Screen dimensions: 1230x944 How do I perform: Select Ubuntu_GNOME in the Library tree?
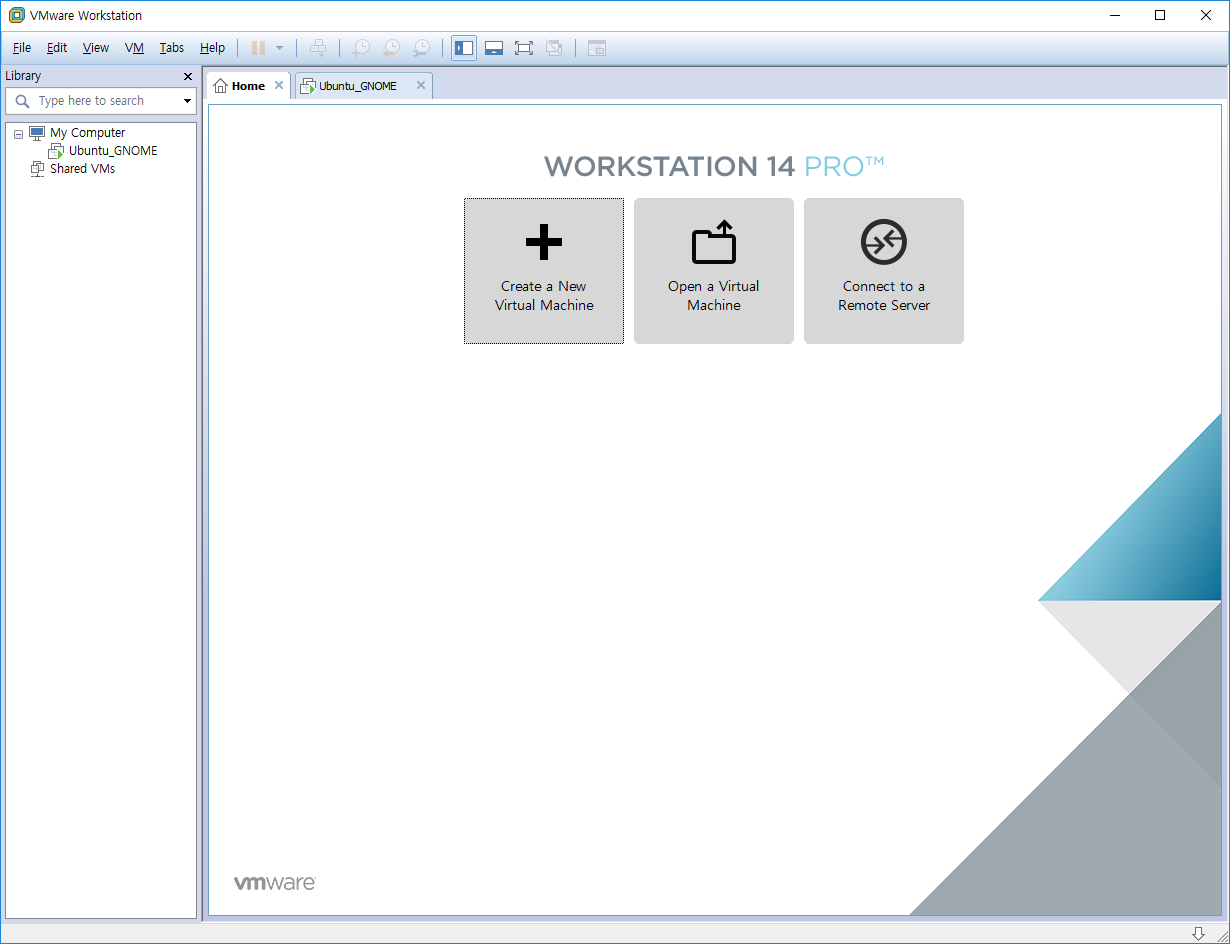113,151
